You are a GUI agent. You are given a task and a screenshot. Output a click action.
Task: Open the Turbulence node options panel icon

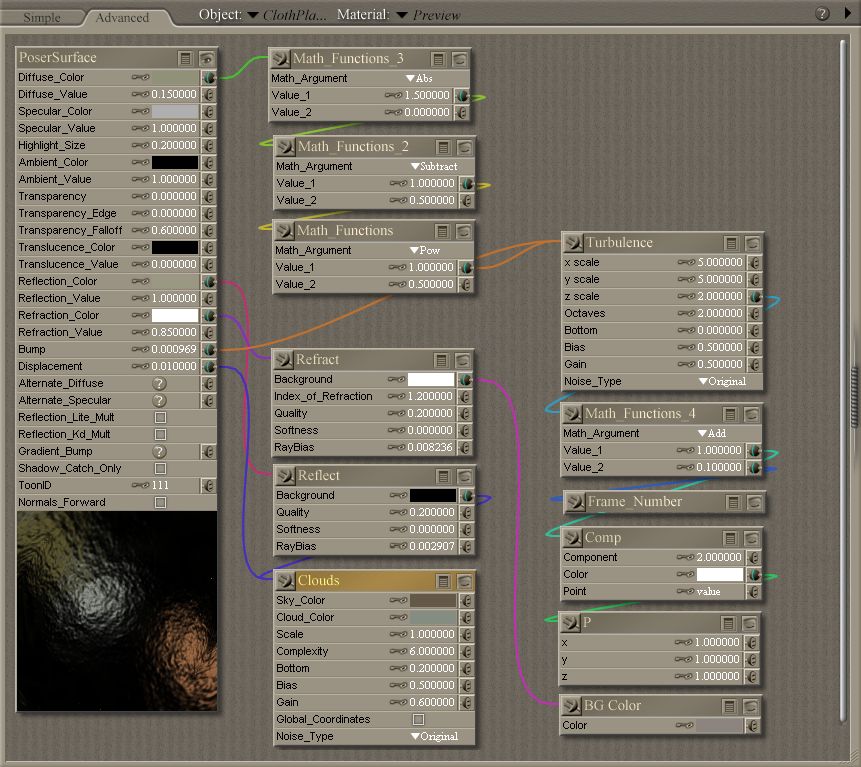(x=731, y=243)
